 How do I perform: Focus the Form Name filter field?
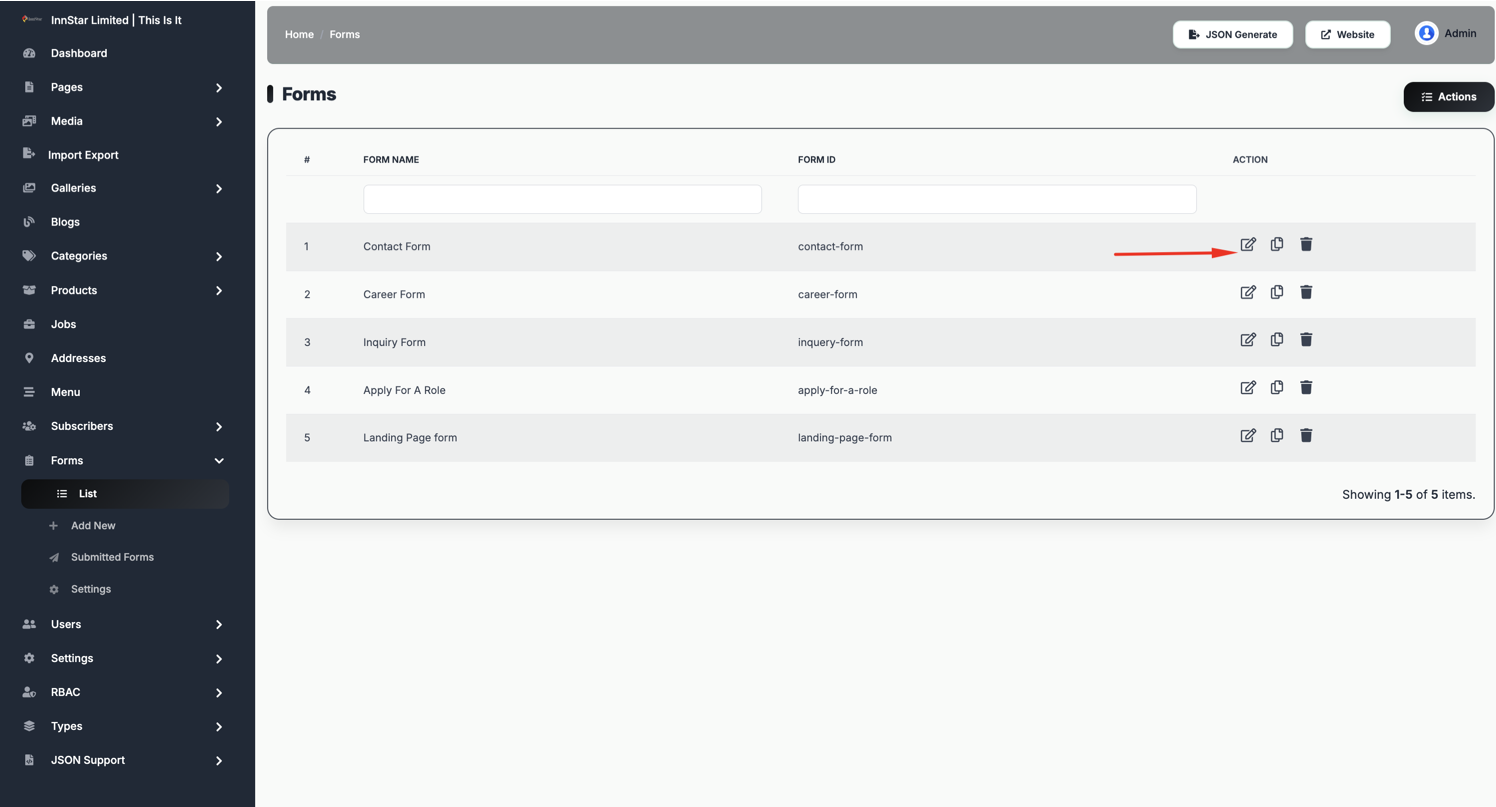[x=562, y=199]
